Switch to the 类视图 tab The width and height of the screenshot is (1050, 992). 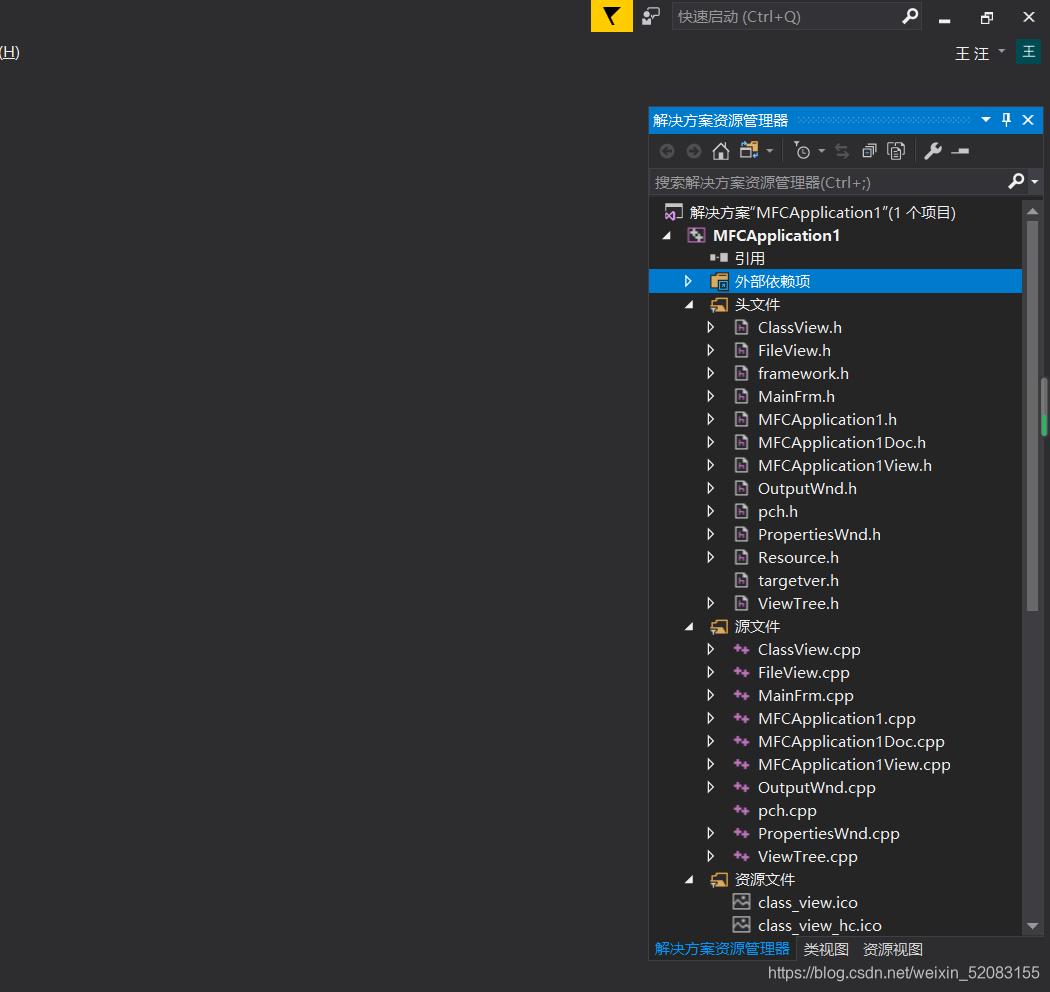(x=826, y=949)
